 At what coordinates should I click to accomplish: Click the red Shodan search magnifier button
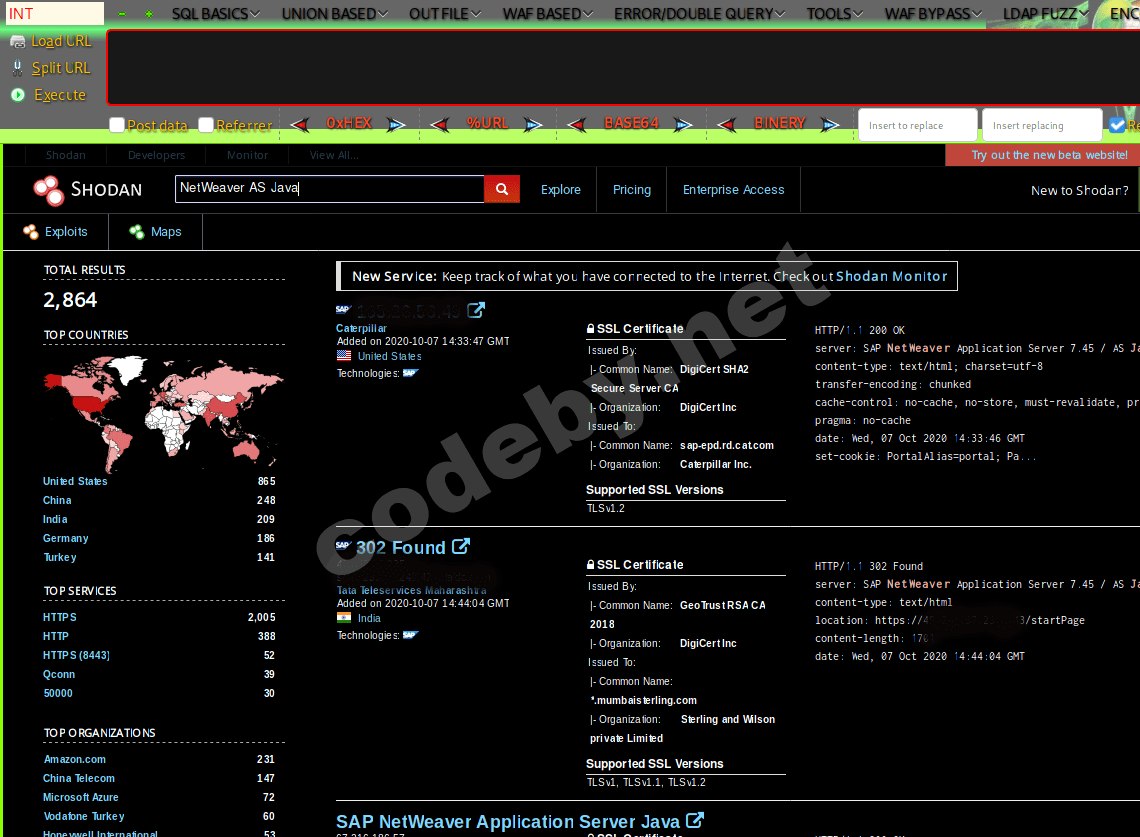click(x=502, y=189)
